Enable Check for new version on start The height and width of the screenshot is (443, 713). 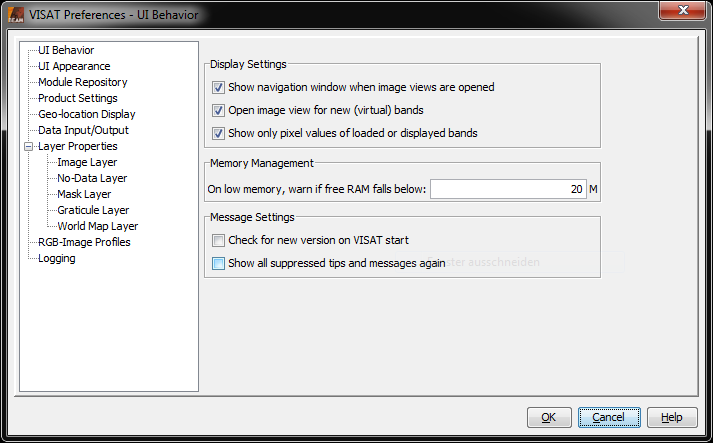(x=219, y=240)
